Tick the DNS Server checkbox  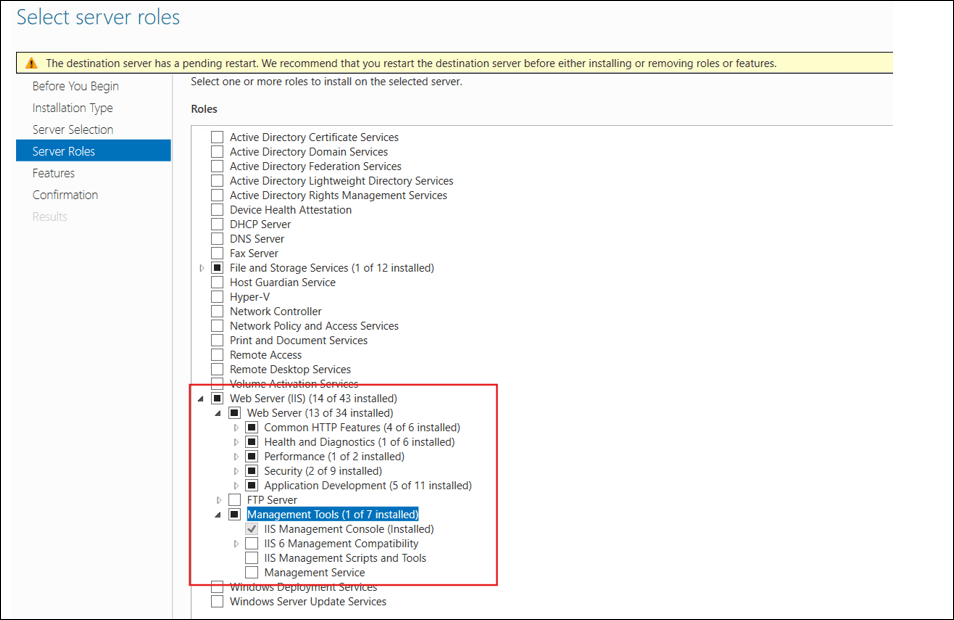coord(217,239)
